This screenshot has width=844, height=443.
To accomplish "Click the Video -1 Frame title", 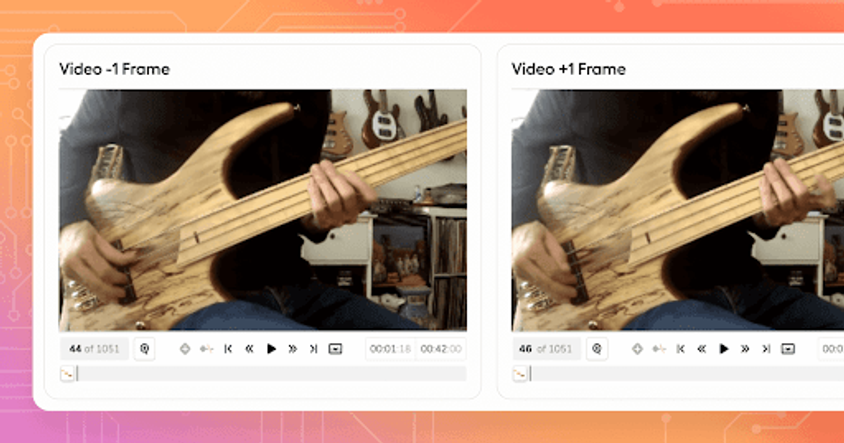I will click(115, 69).
